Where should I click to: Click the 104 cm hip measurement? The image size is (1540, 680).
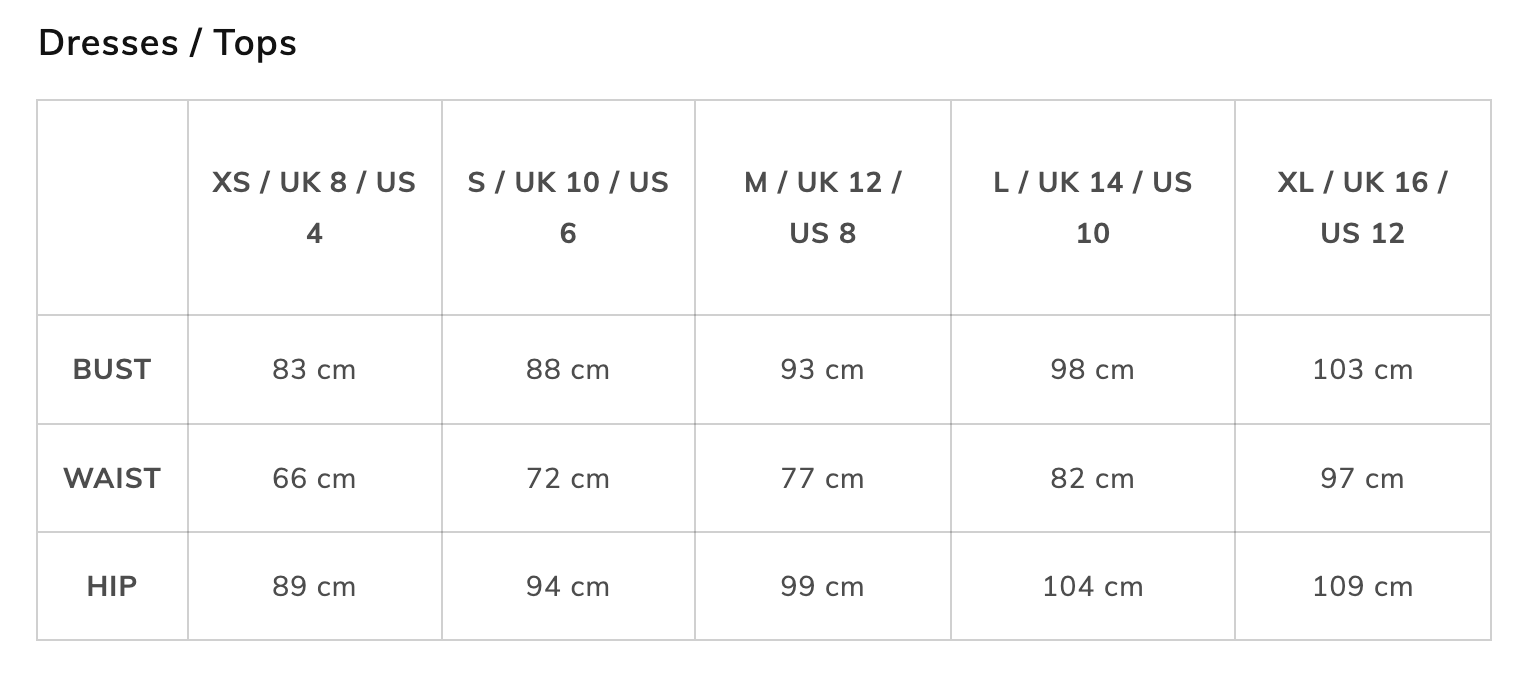coord(1093,586)
